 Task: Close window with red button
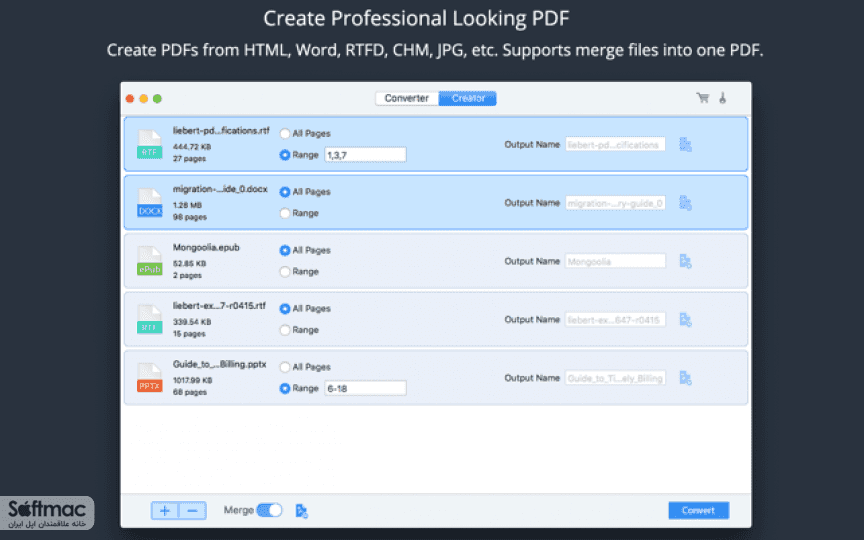click(130, 99)
